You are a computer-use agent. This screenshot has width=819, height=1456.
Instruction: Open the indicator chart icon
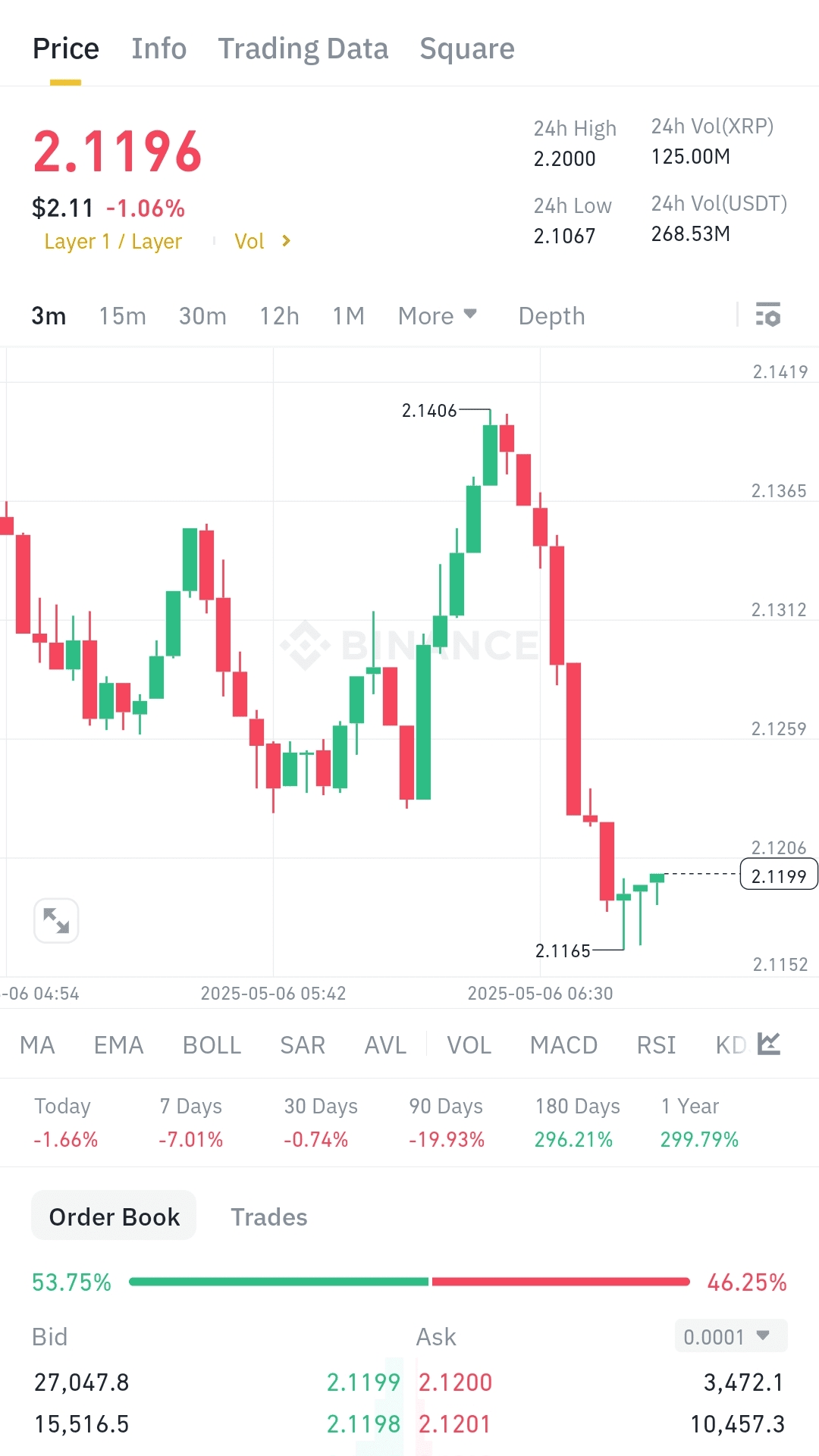coord(769,1044)
